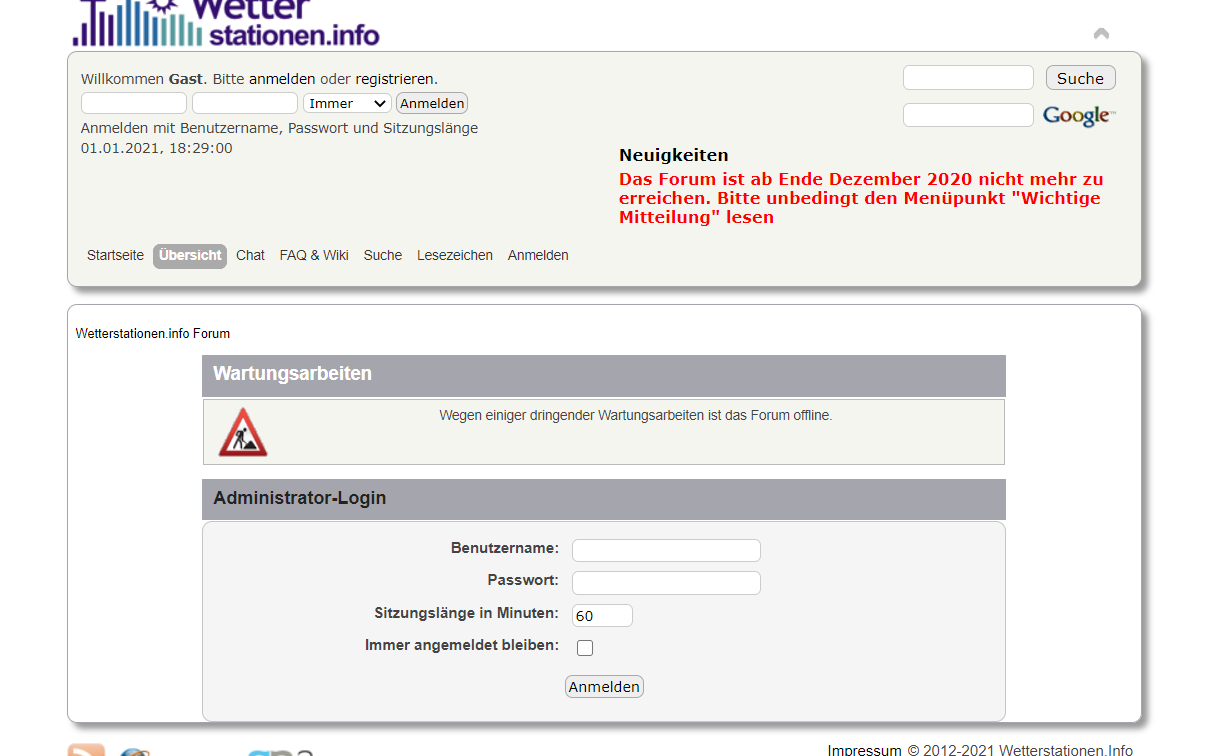Click the construction warning sign icon
The height and width of the screenshot is (756, 1211).
tap(243, 432)
